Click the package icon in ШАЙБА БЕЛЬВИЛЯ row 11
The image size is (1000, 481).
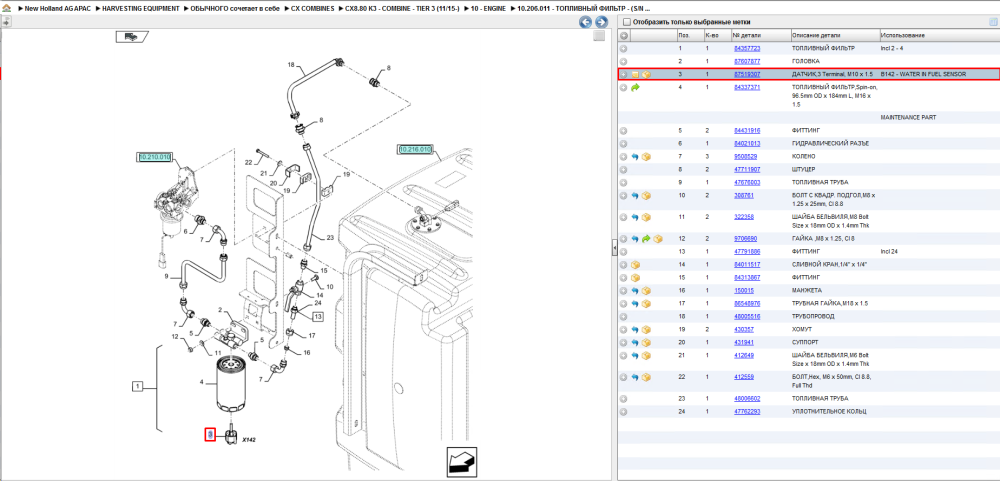[646, 218]
